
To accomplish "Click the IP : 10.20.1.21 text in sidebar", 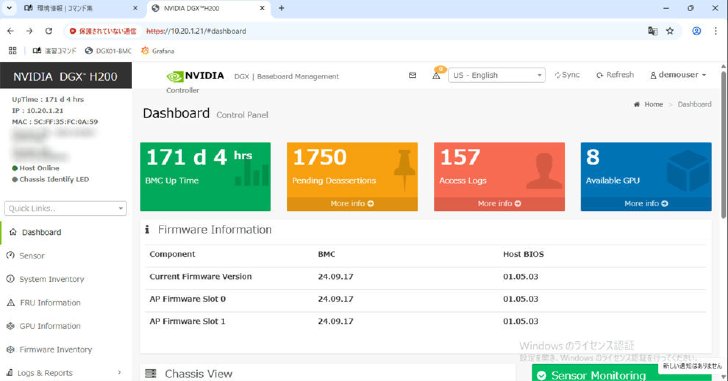I will click(x=38, y=110).
